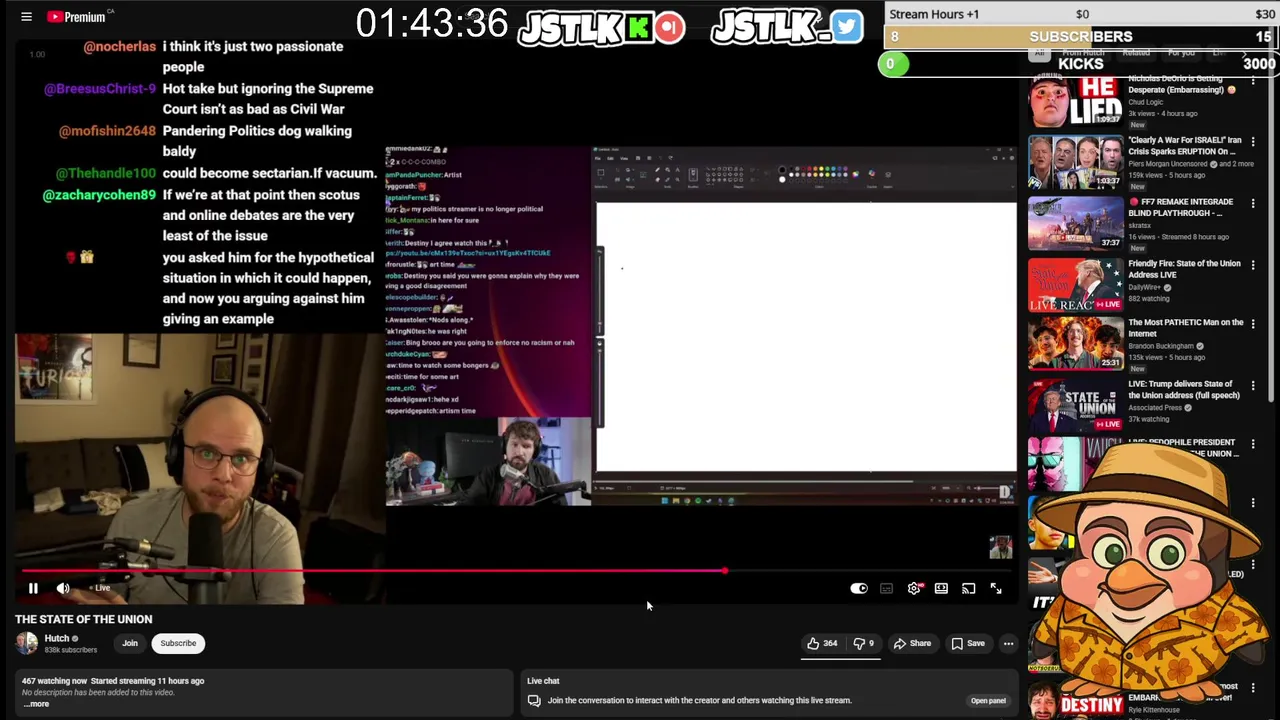
Task: Open the Piers Morgan Uncensored channel name
Action: click(x=1168, y=164)
